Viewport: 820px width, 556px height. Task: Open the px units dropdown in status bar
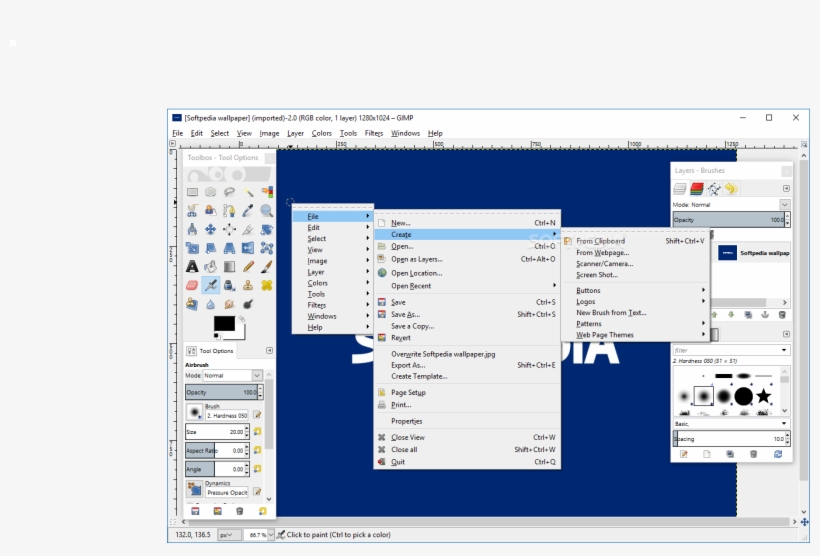(x=230, y=535)
